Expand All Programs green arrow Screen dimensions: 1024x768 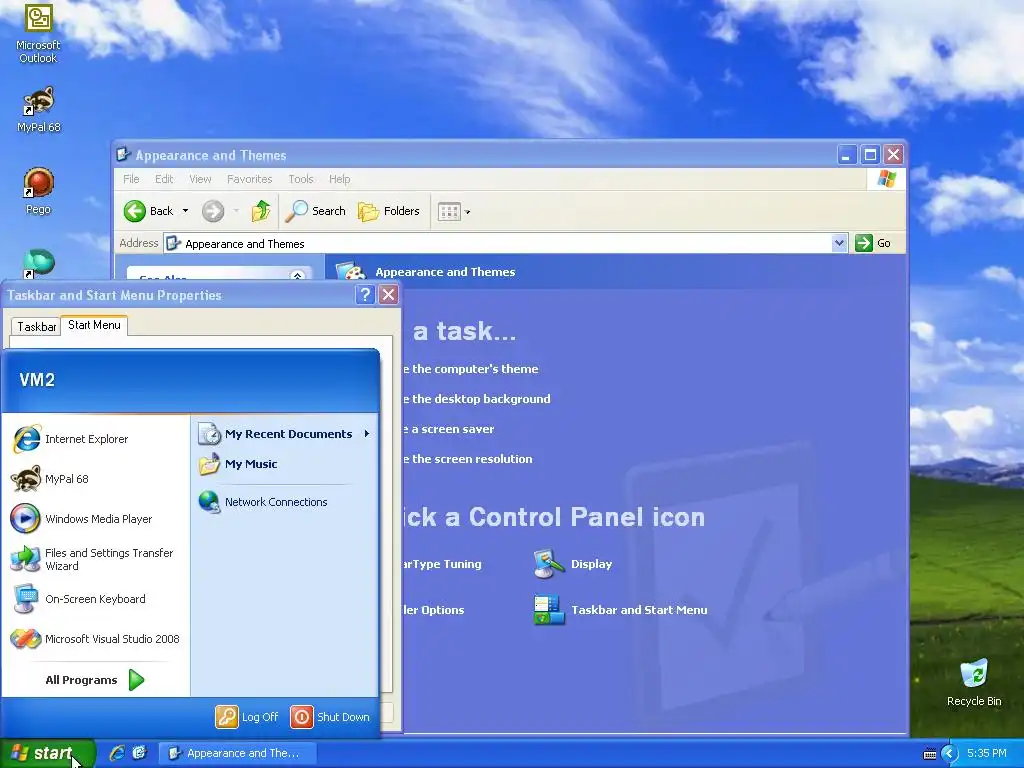pyautogui.click(x=136, y=680)
